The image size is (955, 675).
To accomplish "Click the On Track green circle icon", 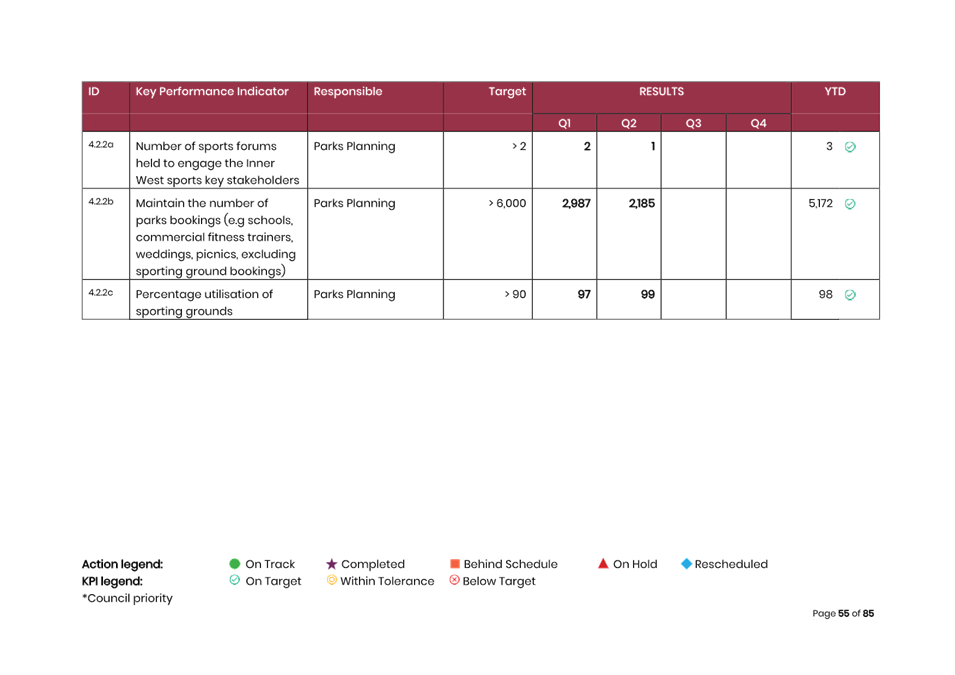I will click(235, 564).
